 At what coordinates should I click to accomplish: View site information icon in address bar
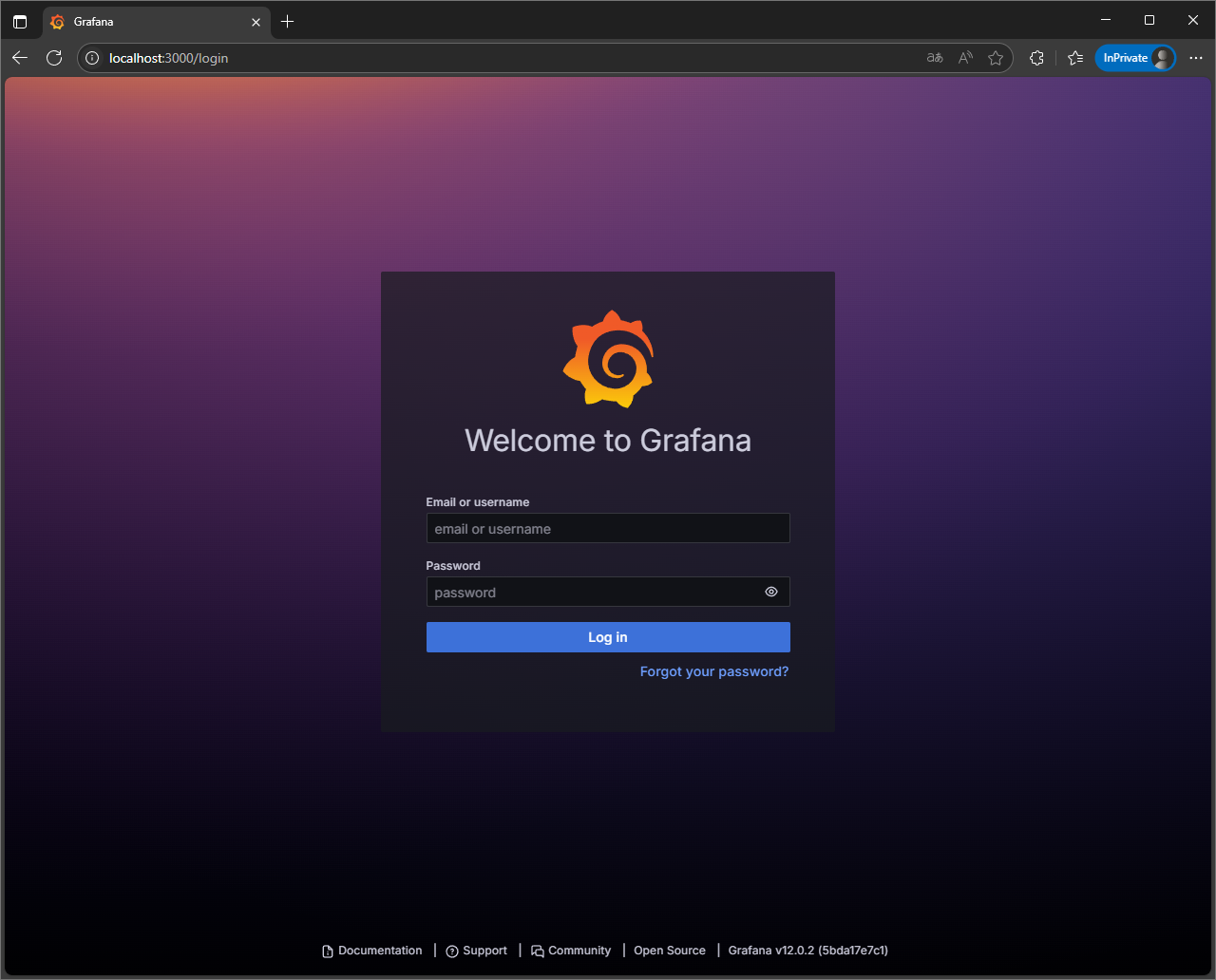(92, 58)
